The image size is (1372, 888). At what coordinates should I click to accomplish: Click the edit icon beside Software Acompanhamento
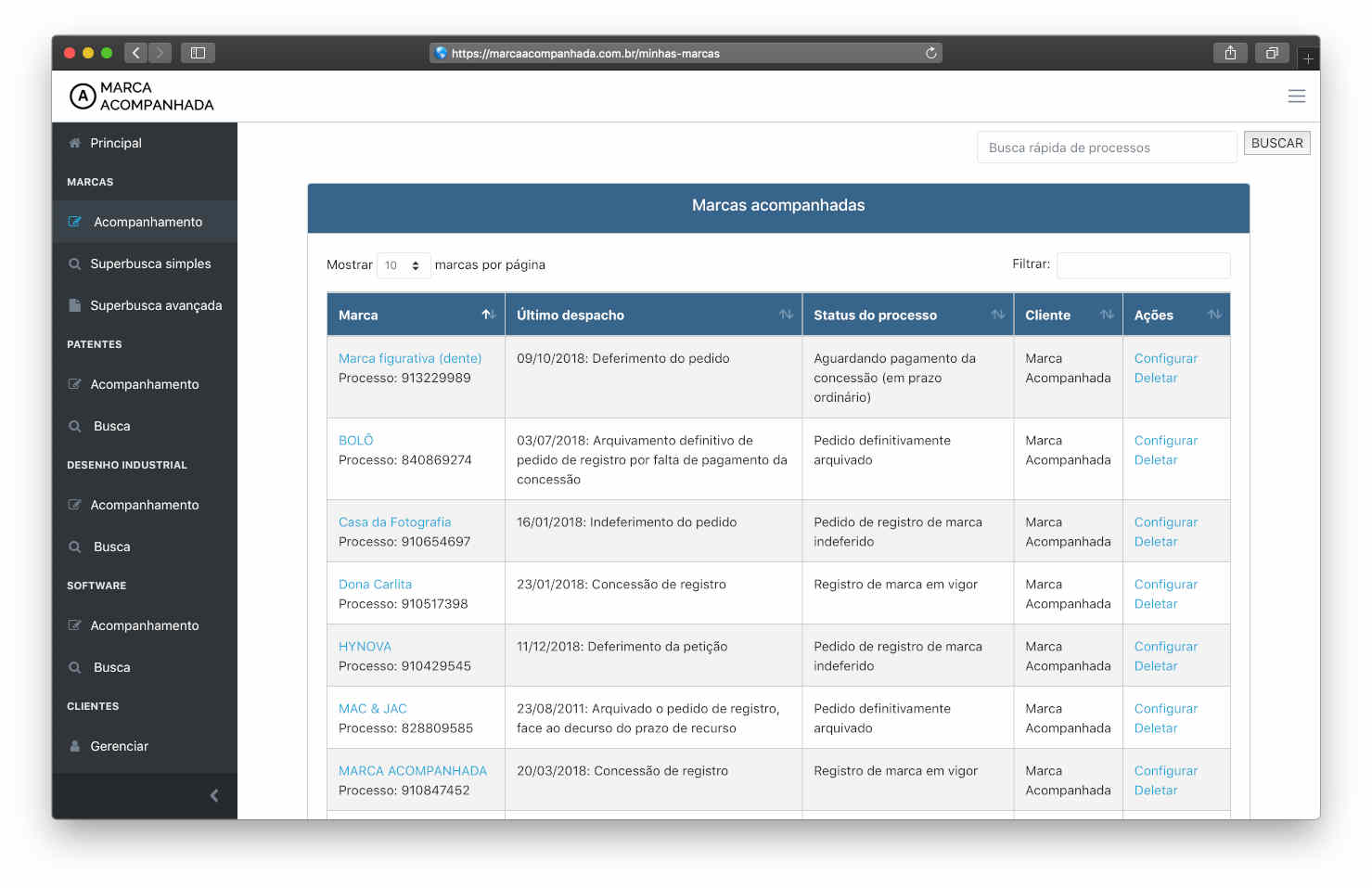pyautogui.click(x=74, y=625)
